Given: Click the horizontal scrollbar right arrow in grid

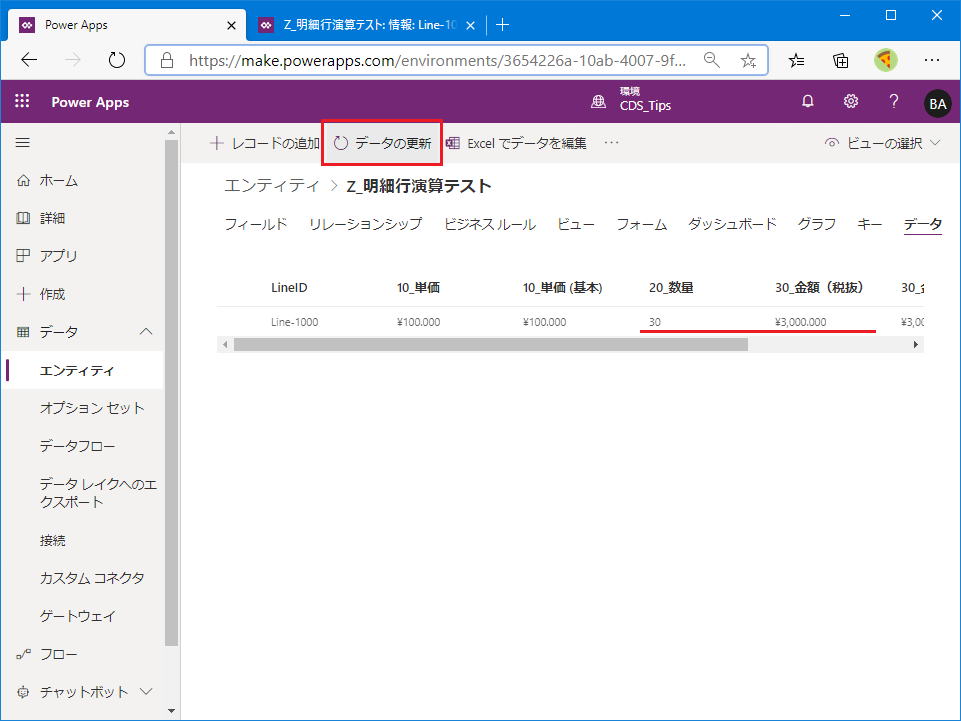Looking at the screenshot, I should point(916,345).
